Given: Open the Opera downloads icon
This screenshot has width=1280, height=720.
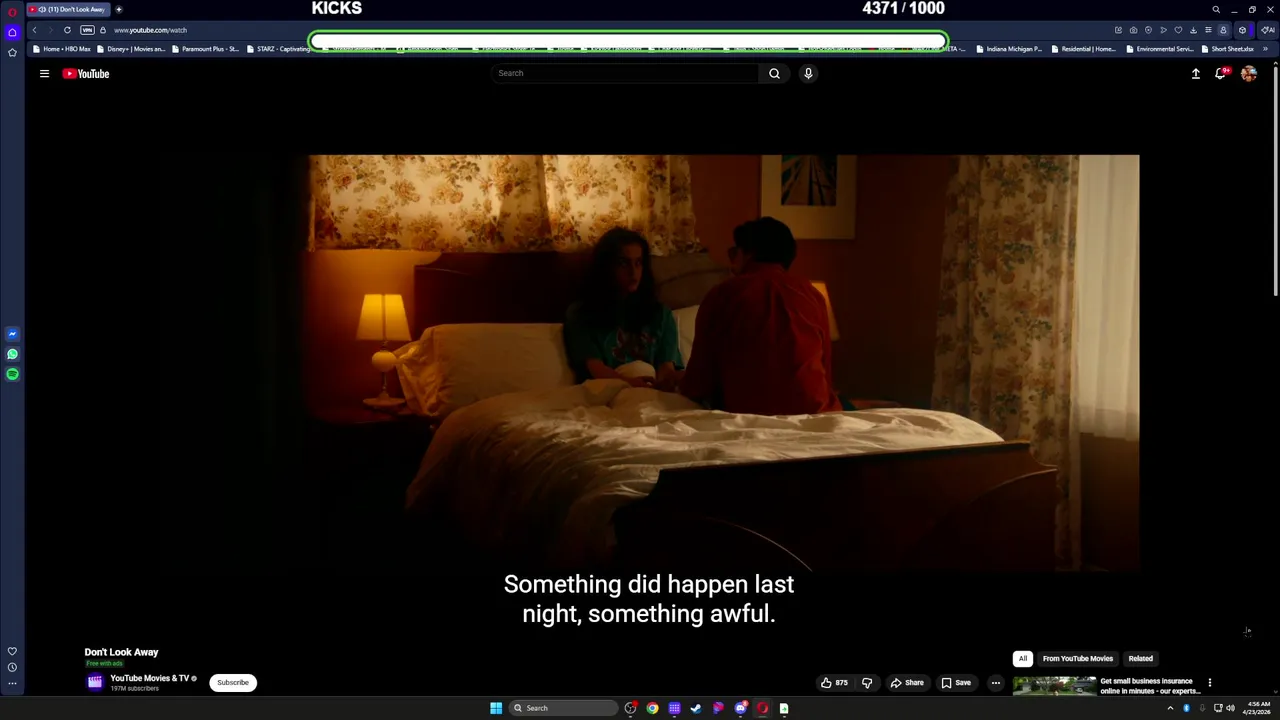Looking at the screenshot, I should click(x=1193, y=30).
